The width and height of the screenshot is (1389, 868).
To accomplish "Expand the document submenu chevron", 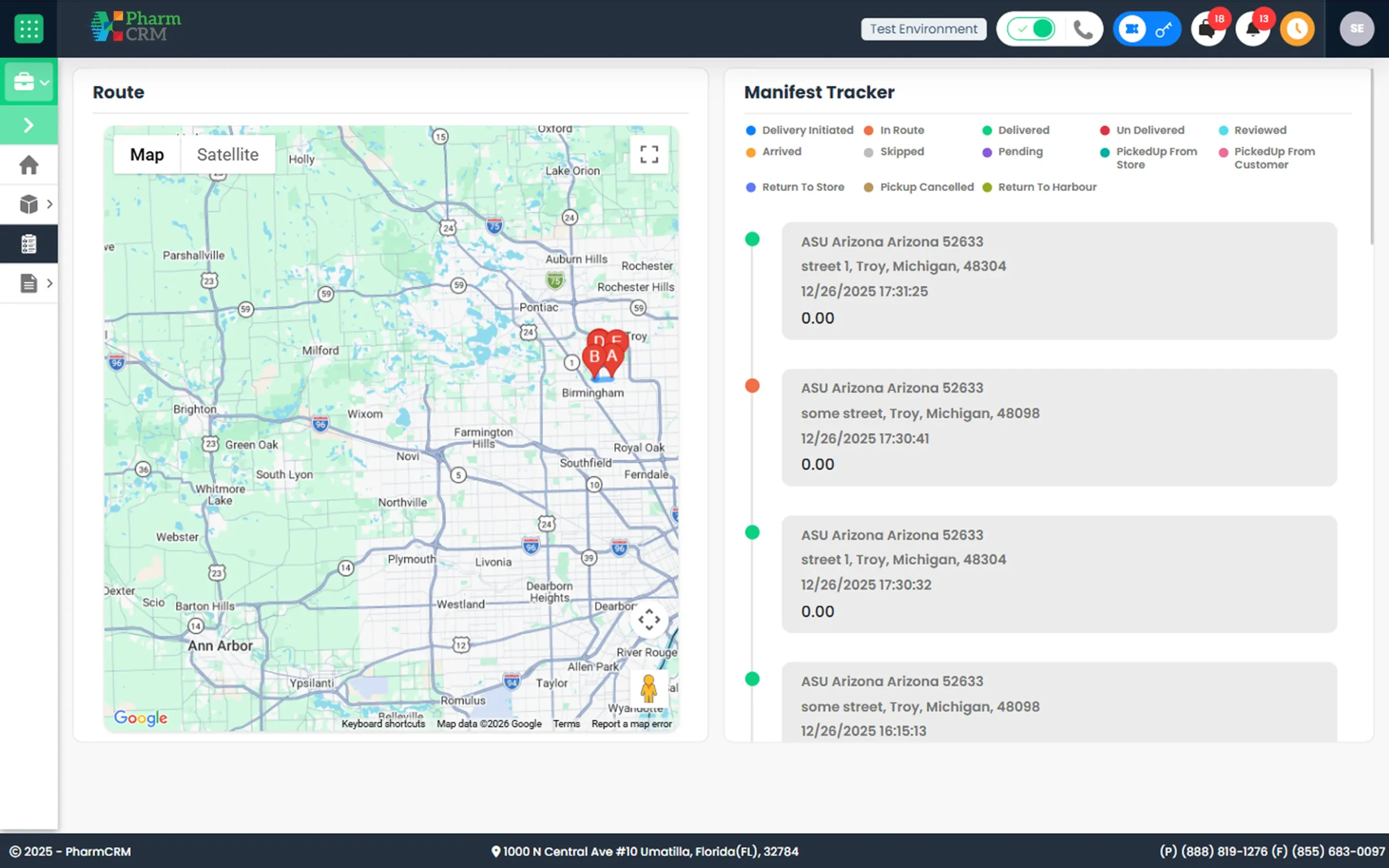I will pos(50,283).
